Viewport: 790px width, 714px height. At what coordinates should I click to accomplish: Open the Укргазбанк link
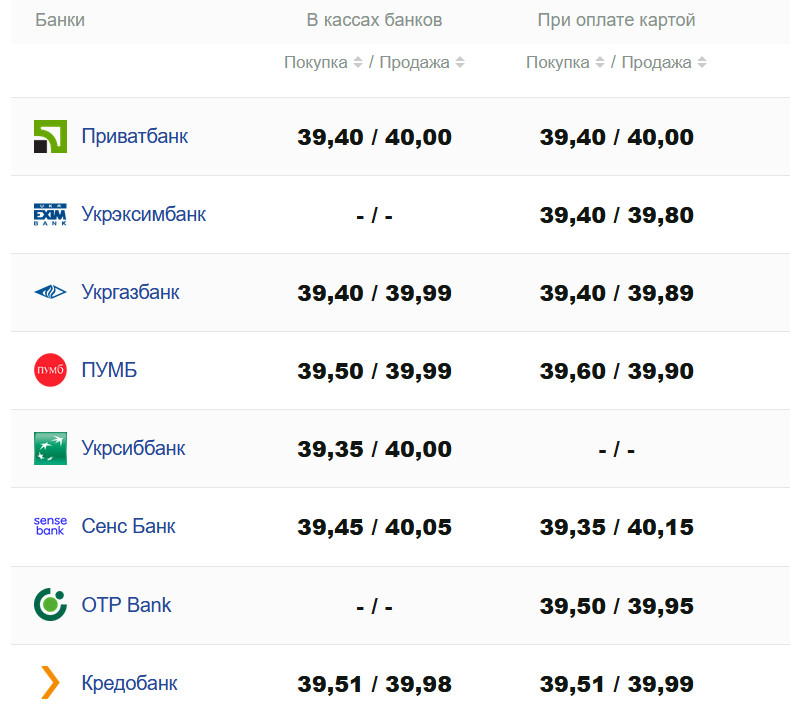click(130, 292)
